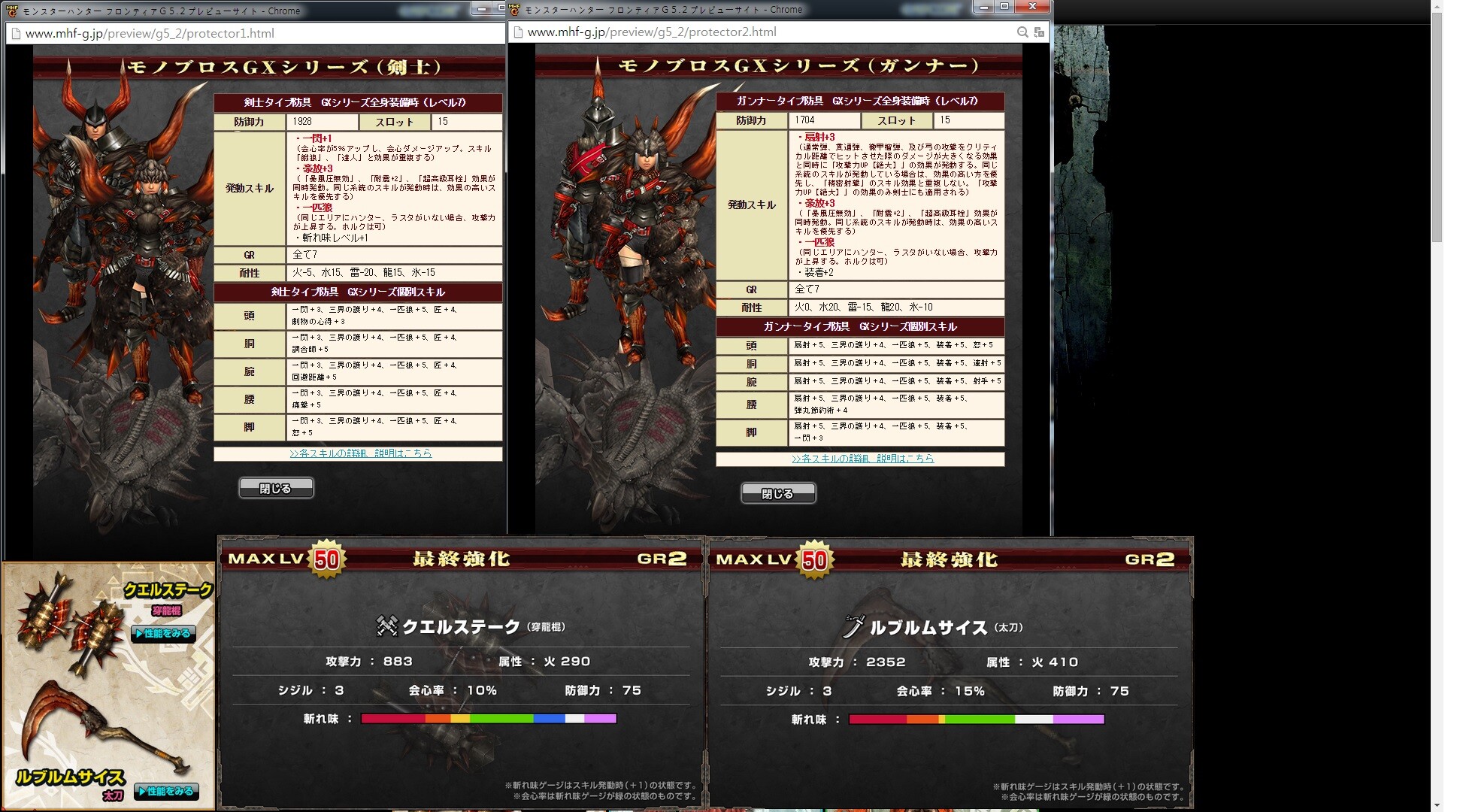
Task: Click the 腕 row label in the 剣士 table
Action: [250, 371]
